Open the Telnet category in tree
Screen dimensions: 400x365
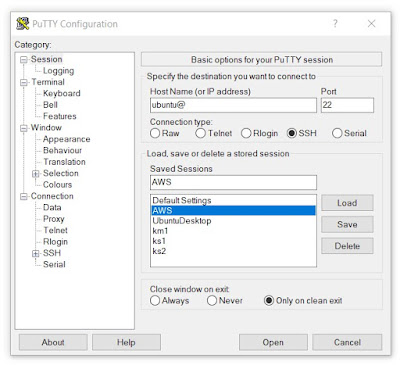[x=55, y=230]
